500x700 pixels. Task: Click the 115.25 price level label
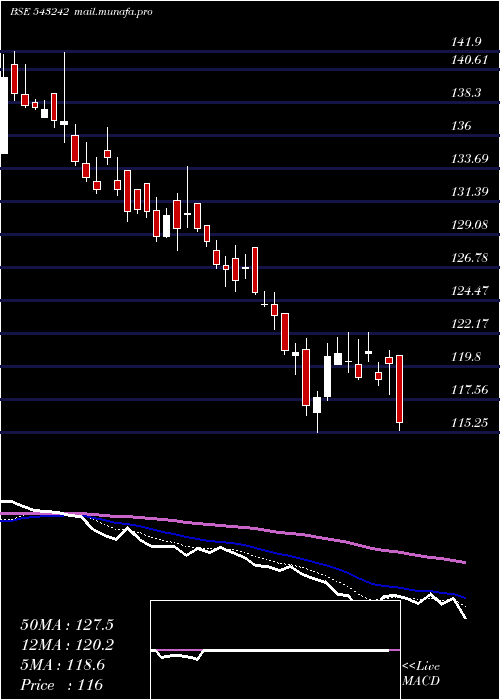click(x=470, y=422)
